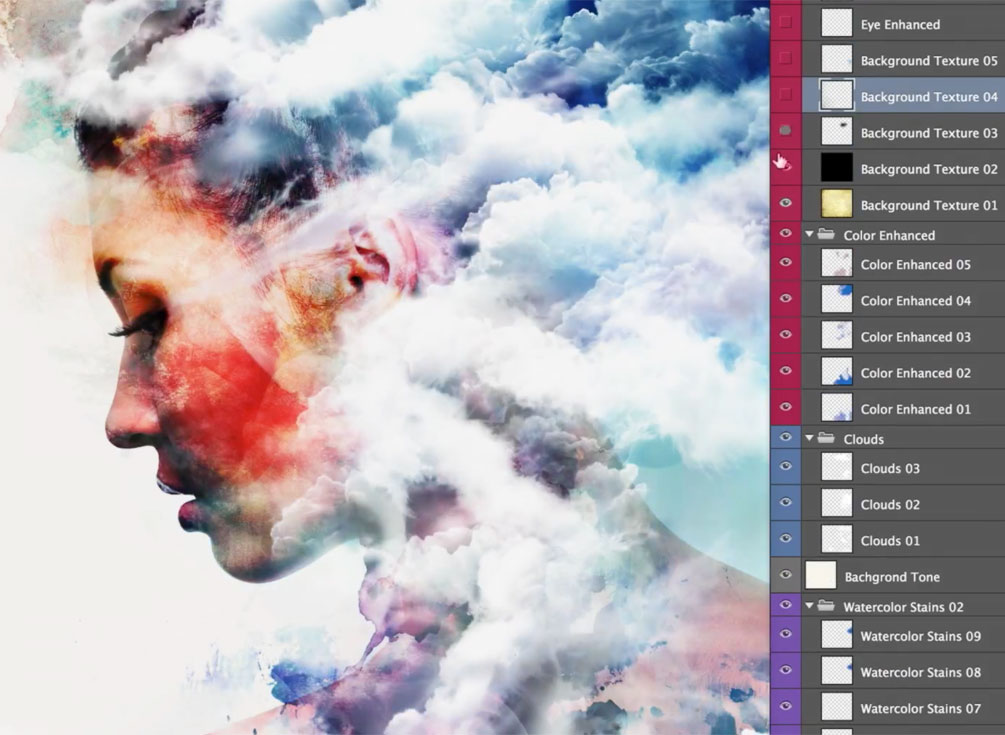The width and height of the screenshot is (1005, 735).
Task: Hide Color Enhanced 02 layer
Action: point(785,370)
